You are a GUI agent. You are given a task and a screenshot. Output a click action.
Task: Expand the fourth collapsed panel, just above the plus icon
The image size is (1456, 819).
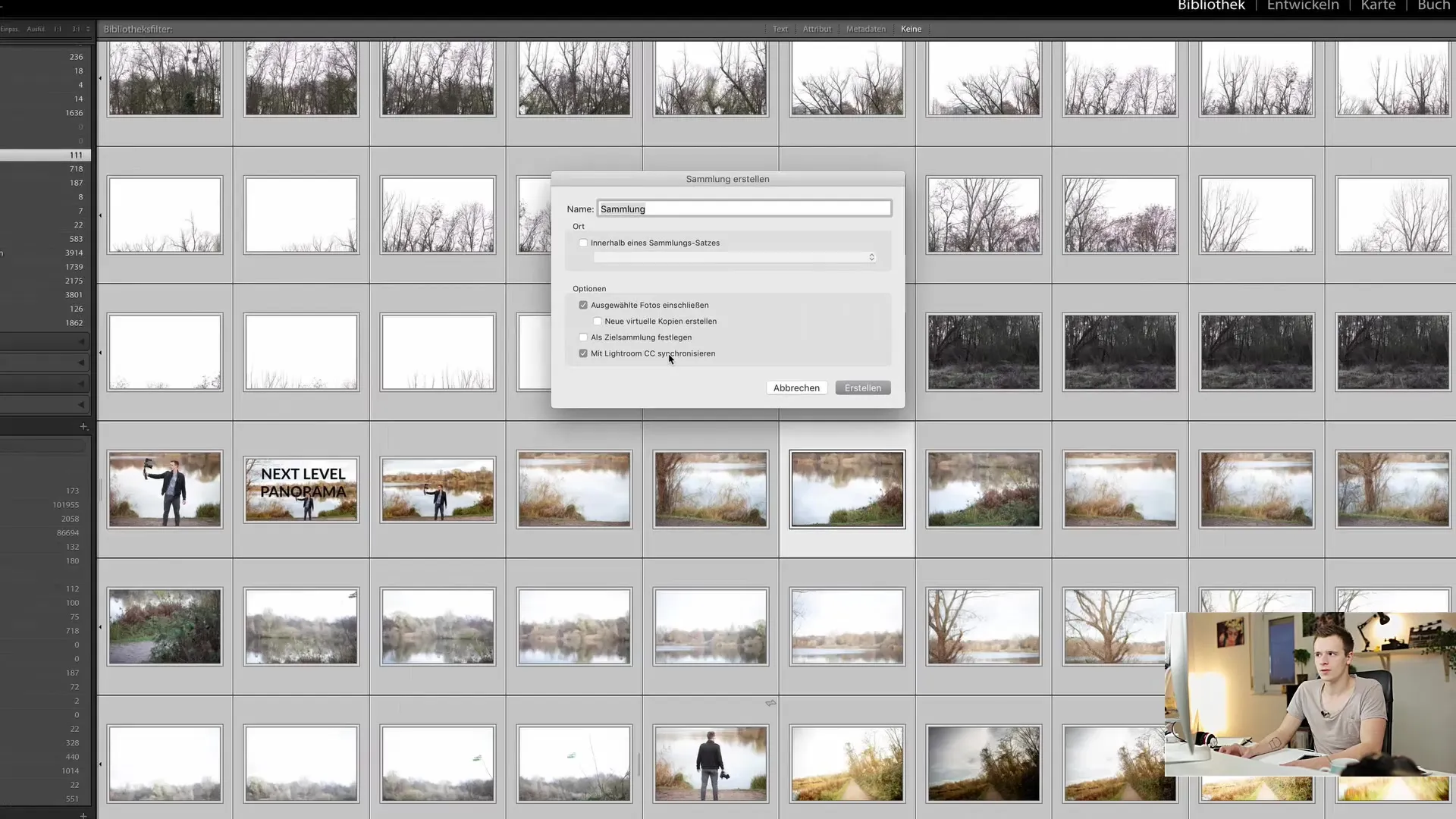pyautogui.click(x=45, y=405)
